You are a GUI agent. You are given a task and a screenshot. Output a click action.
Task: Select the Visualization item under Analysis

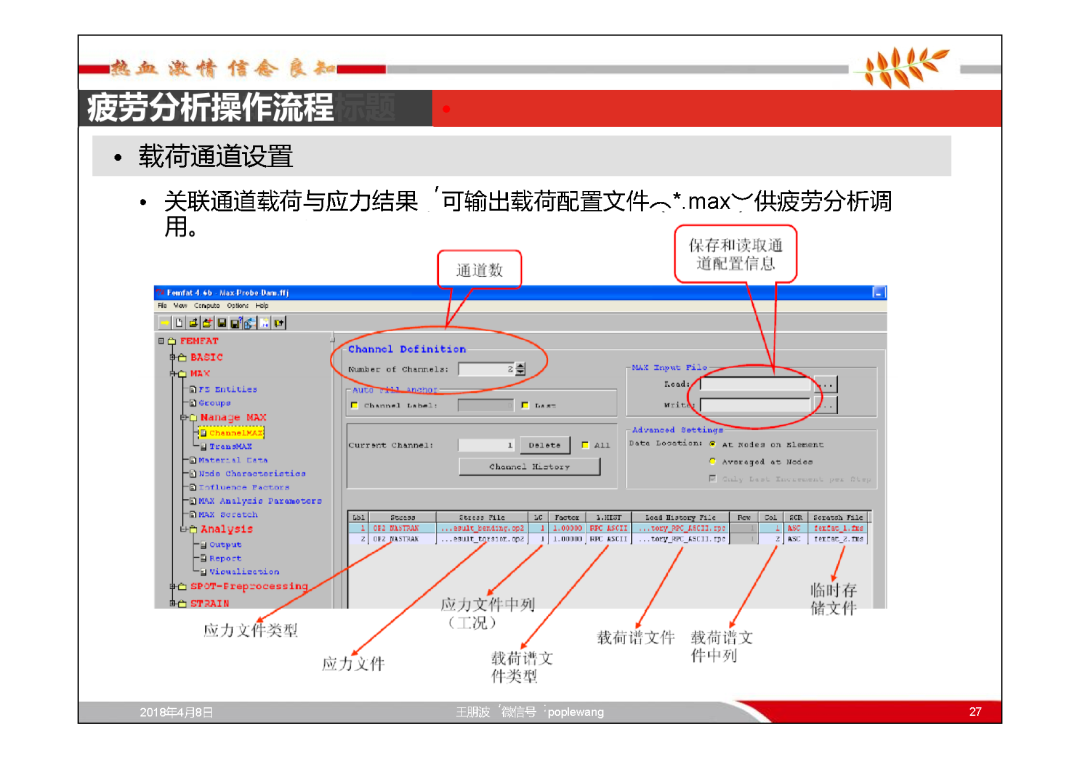244,572
